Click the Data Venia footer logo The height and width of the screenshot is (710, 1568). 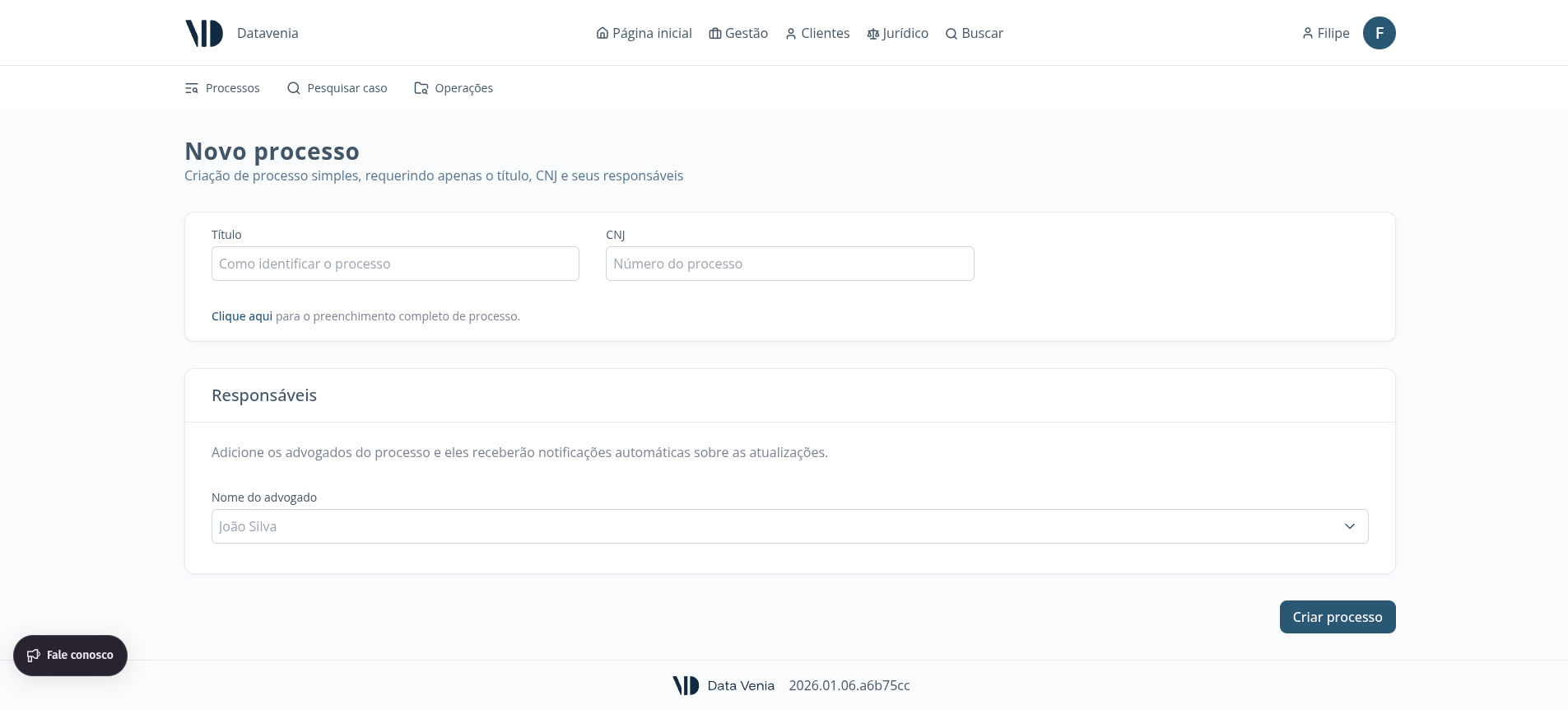pos(686,685)
